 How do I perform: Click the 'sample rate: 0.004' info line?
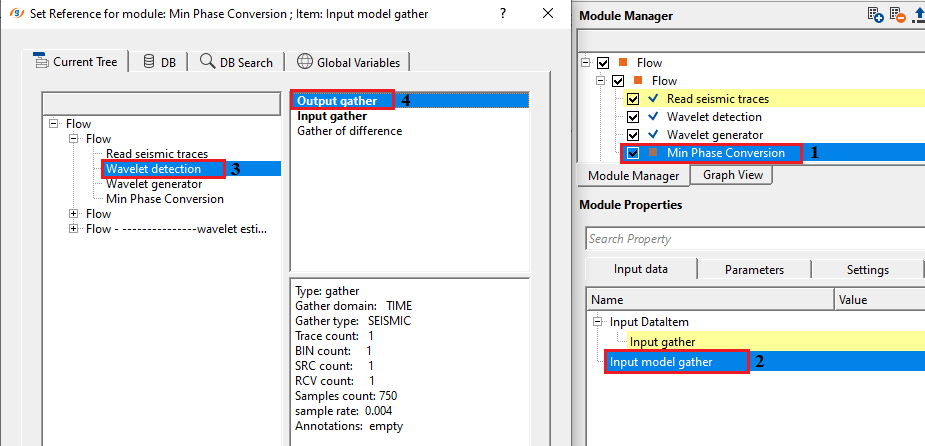point(343,411)
